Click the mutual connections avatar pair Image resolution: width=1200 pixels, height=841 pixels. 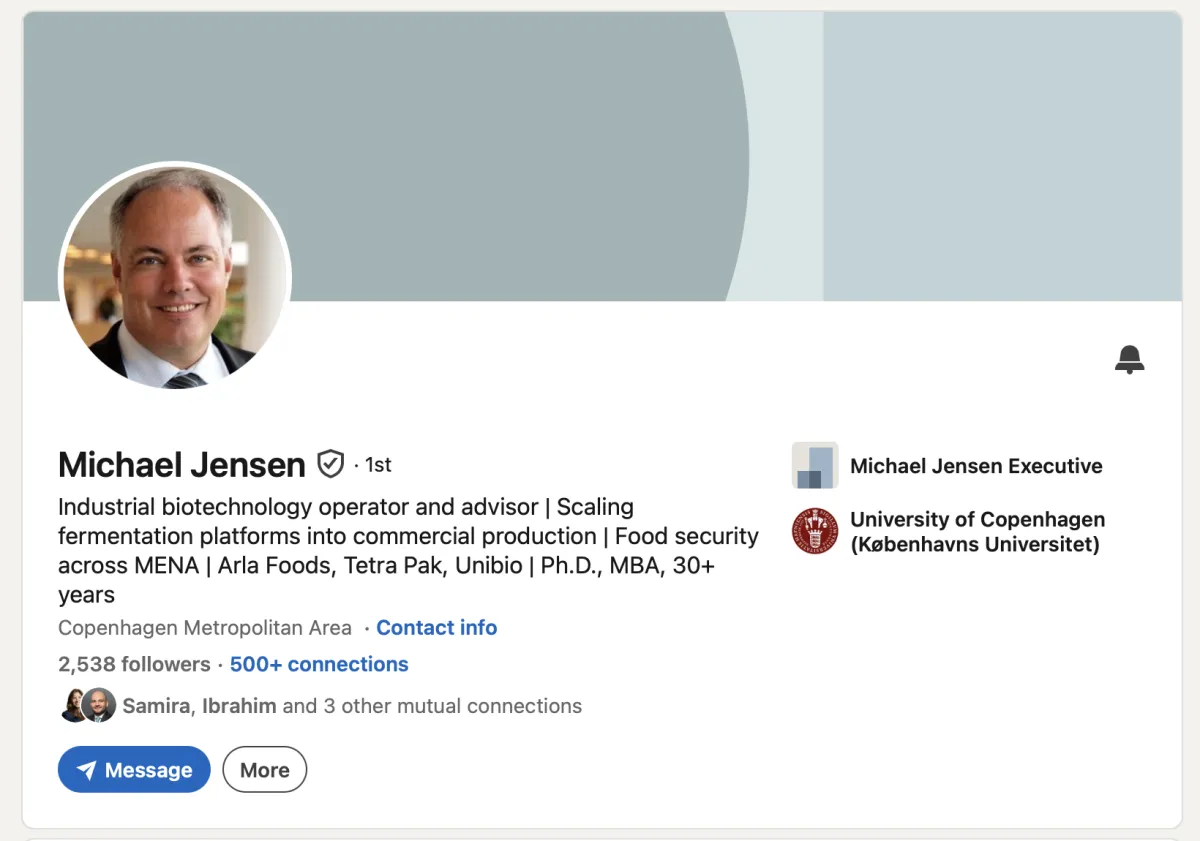[88, 706]
